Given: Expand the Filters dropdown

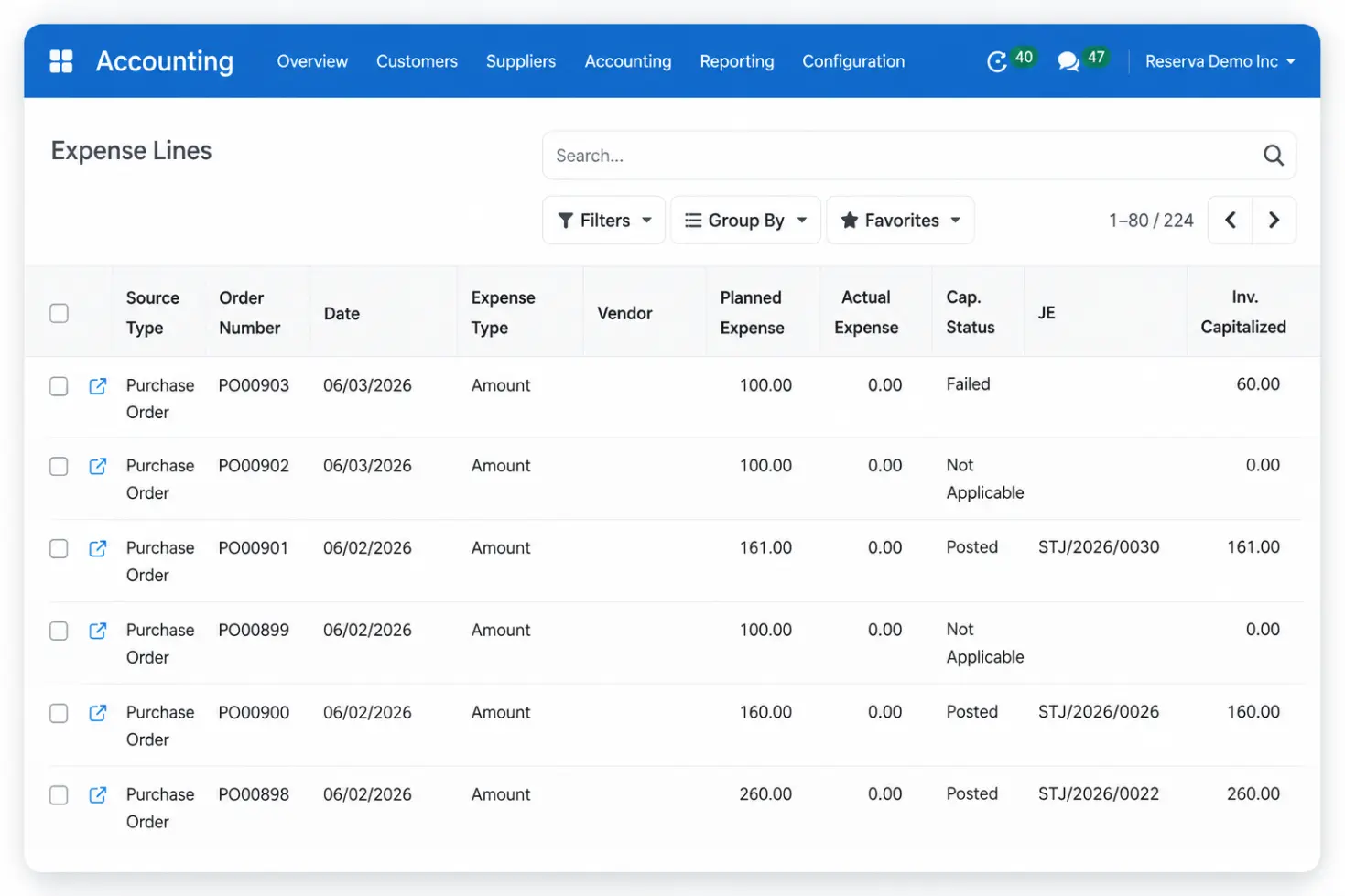Looking at the screenshot, I should [x=604, y=220].
